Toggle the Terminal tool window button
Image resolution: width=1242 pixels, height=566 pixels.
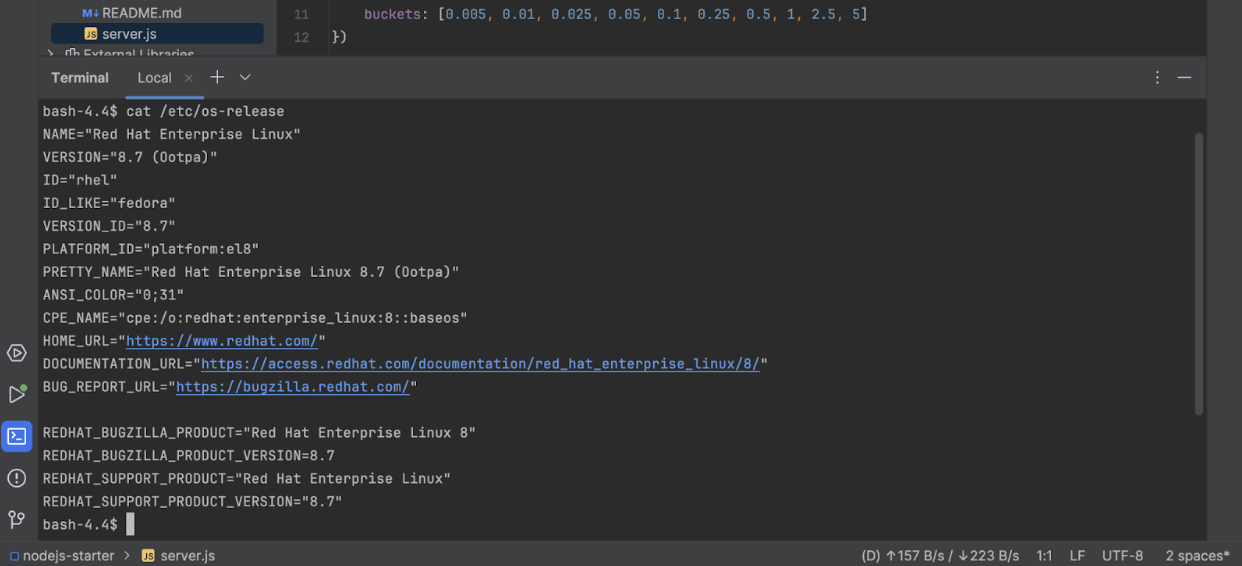point(17,436)
